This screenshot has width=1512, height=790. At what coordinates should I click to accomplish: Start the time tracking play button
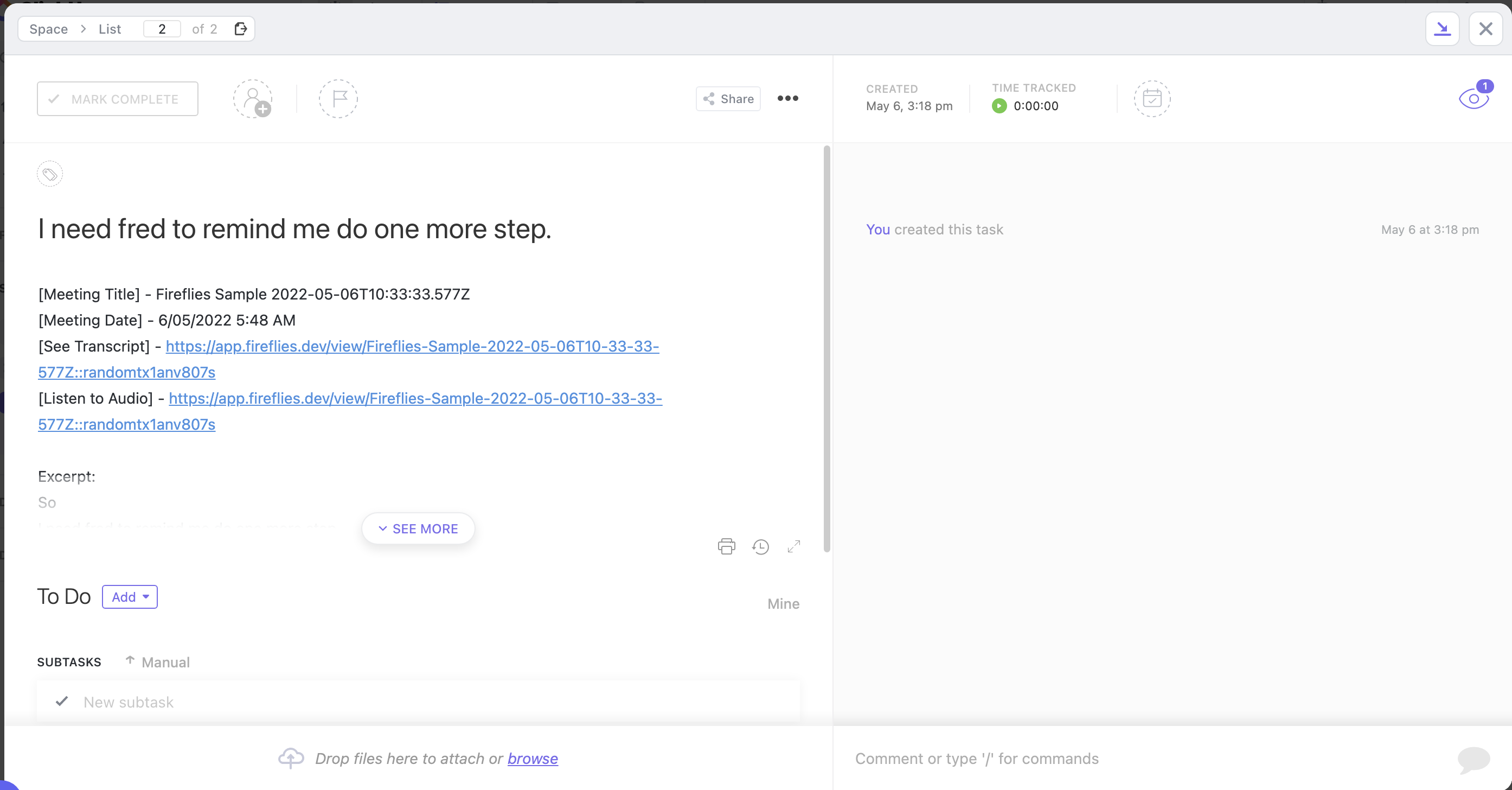[999, 106]
